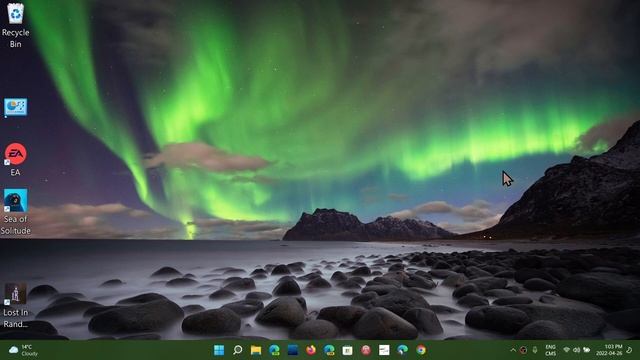The image size is (640, 360).
Task: Open the red circular taskbar app
Action: (366, 350)
